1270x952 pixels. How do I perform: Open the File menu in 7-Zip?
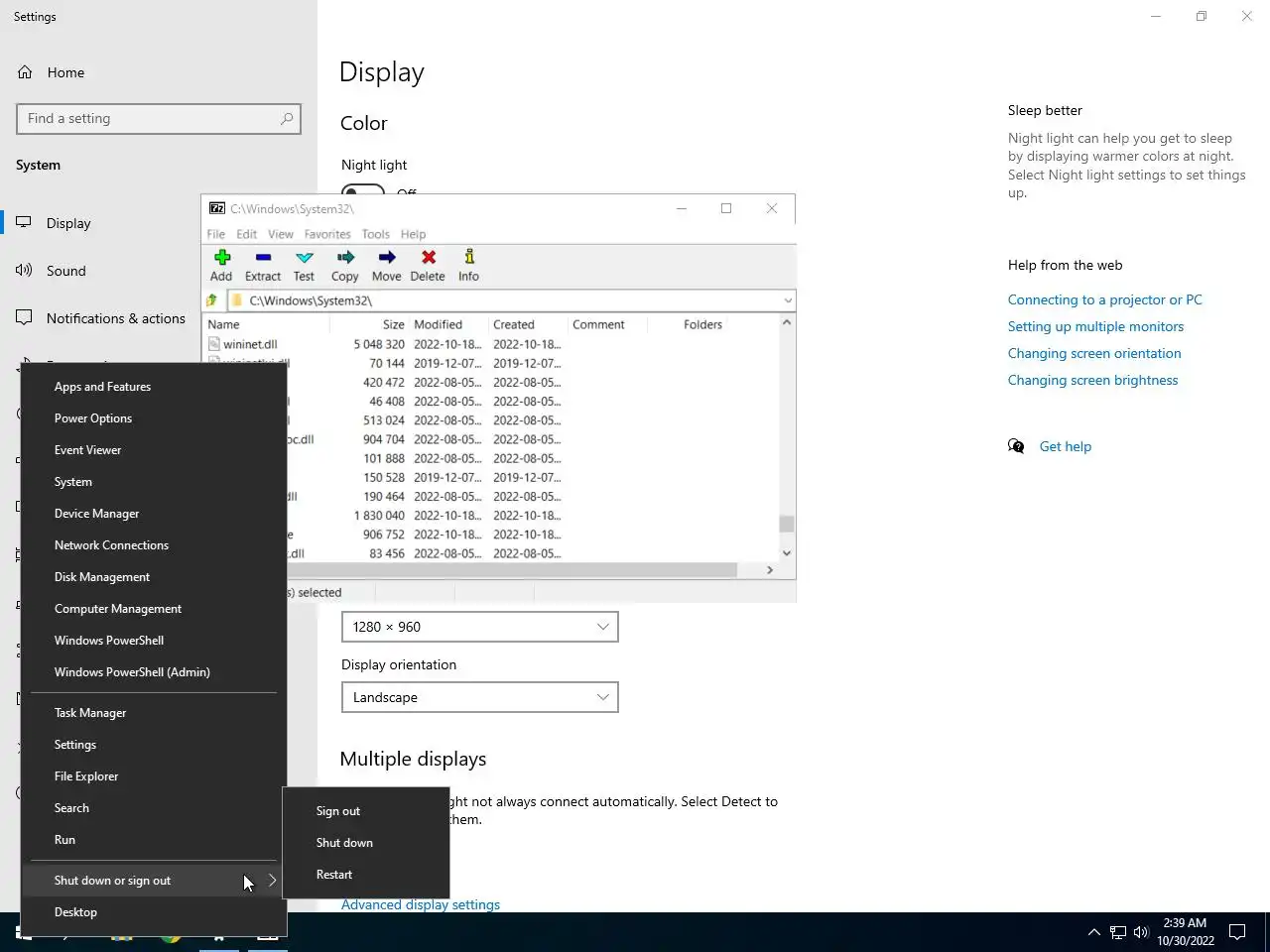coord(215,234)
